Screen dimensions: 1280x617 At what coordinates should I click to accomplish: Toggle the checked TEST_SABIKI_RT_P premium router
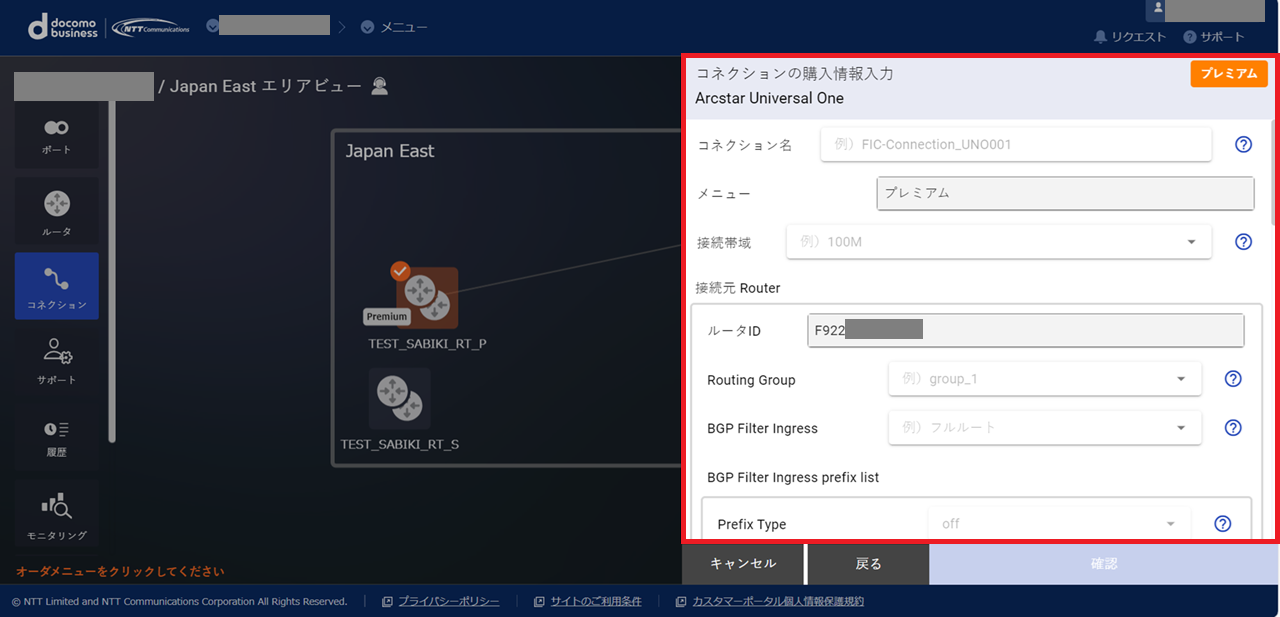pyautogui.click(x=427, y=297)
